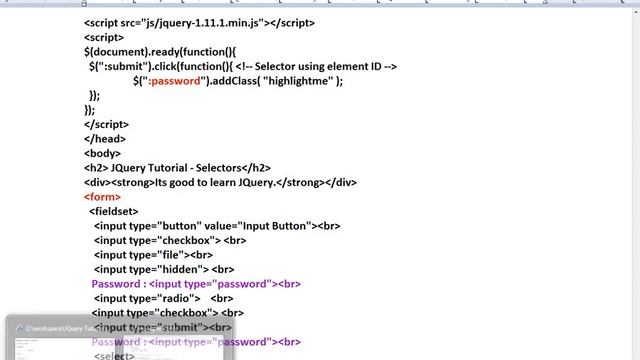The width and height of the screenshot is (640, 360).
Task: Click the input type="hidden" line
Action: pos(164,269)
